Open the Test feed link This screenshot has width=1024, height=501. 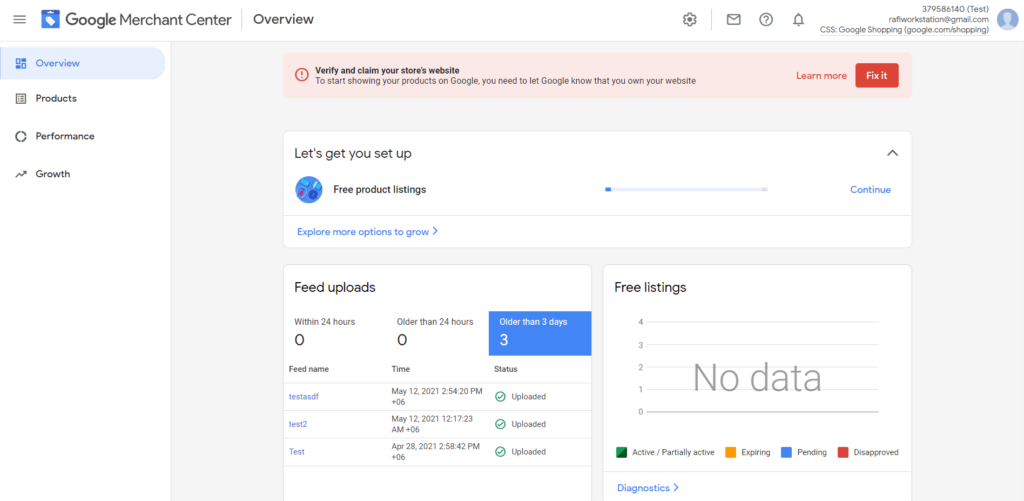(x=296, y=451)
